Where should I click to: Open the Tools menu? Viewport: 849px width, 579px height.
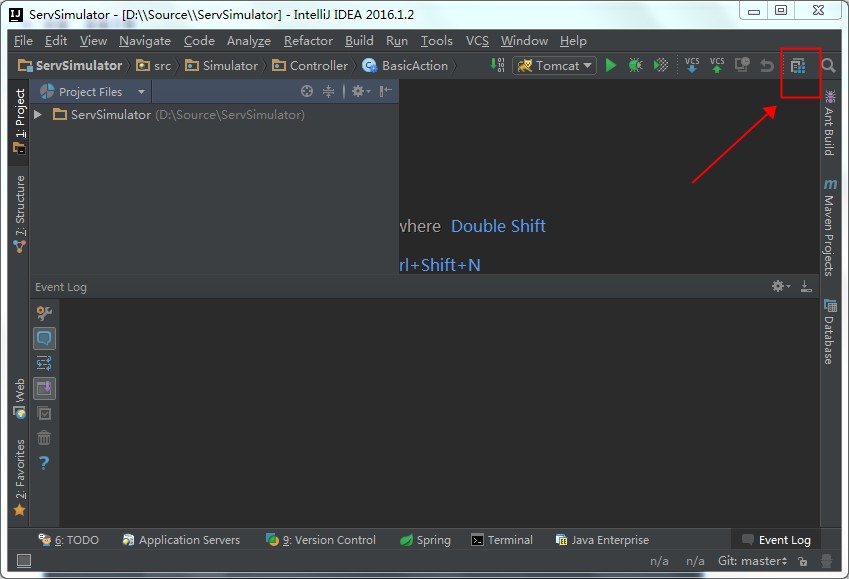pyautogui.click(x=436, y=41)
